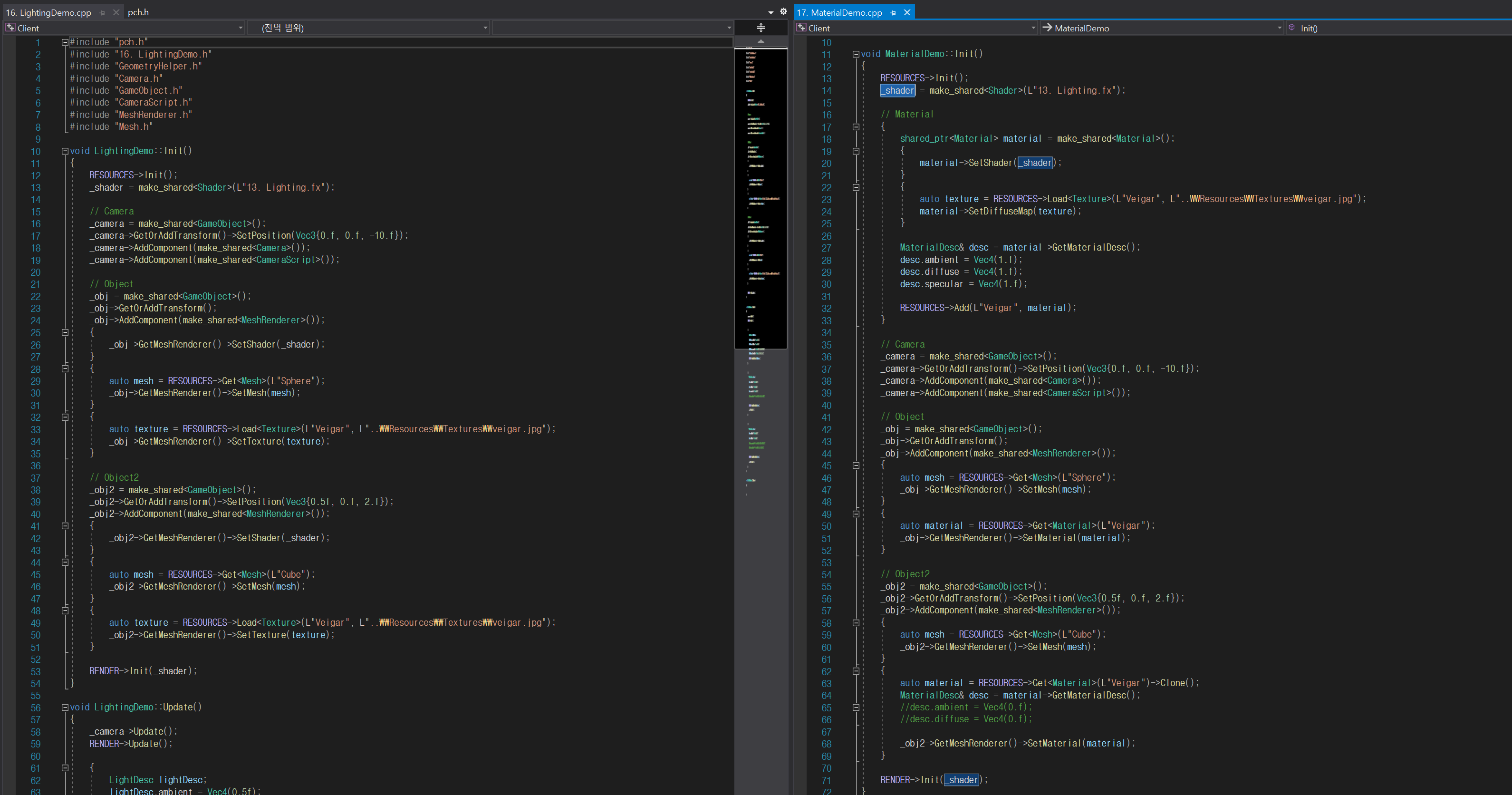Open the left Client project dropdown

[125, 28]
